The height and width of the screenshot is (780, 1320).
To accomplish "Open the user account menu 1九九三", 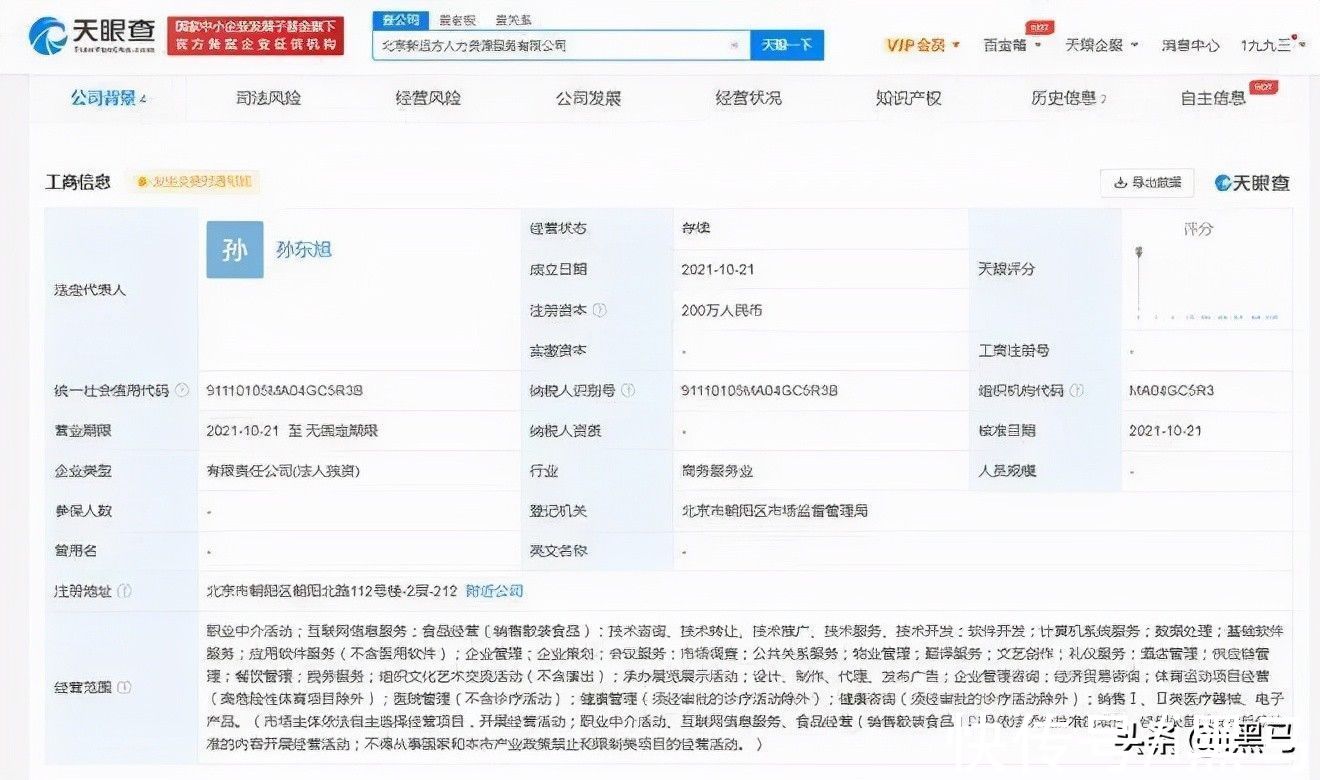I will pyautogui.click(x=1273, y=45).
